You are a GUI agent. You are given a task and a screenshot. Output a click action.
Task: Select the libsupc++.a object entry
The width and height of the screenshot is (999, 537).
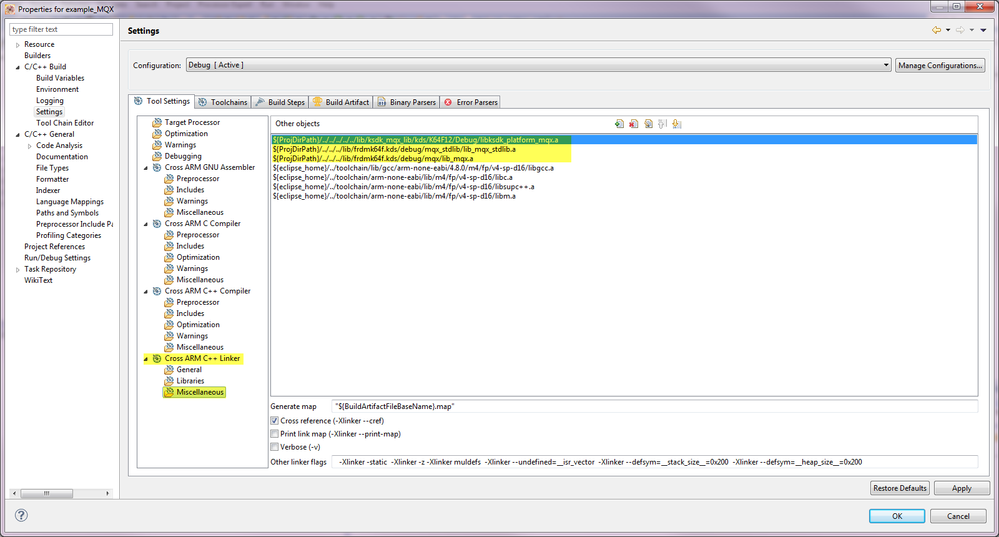click(x=403, y=187)
